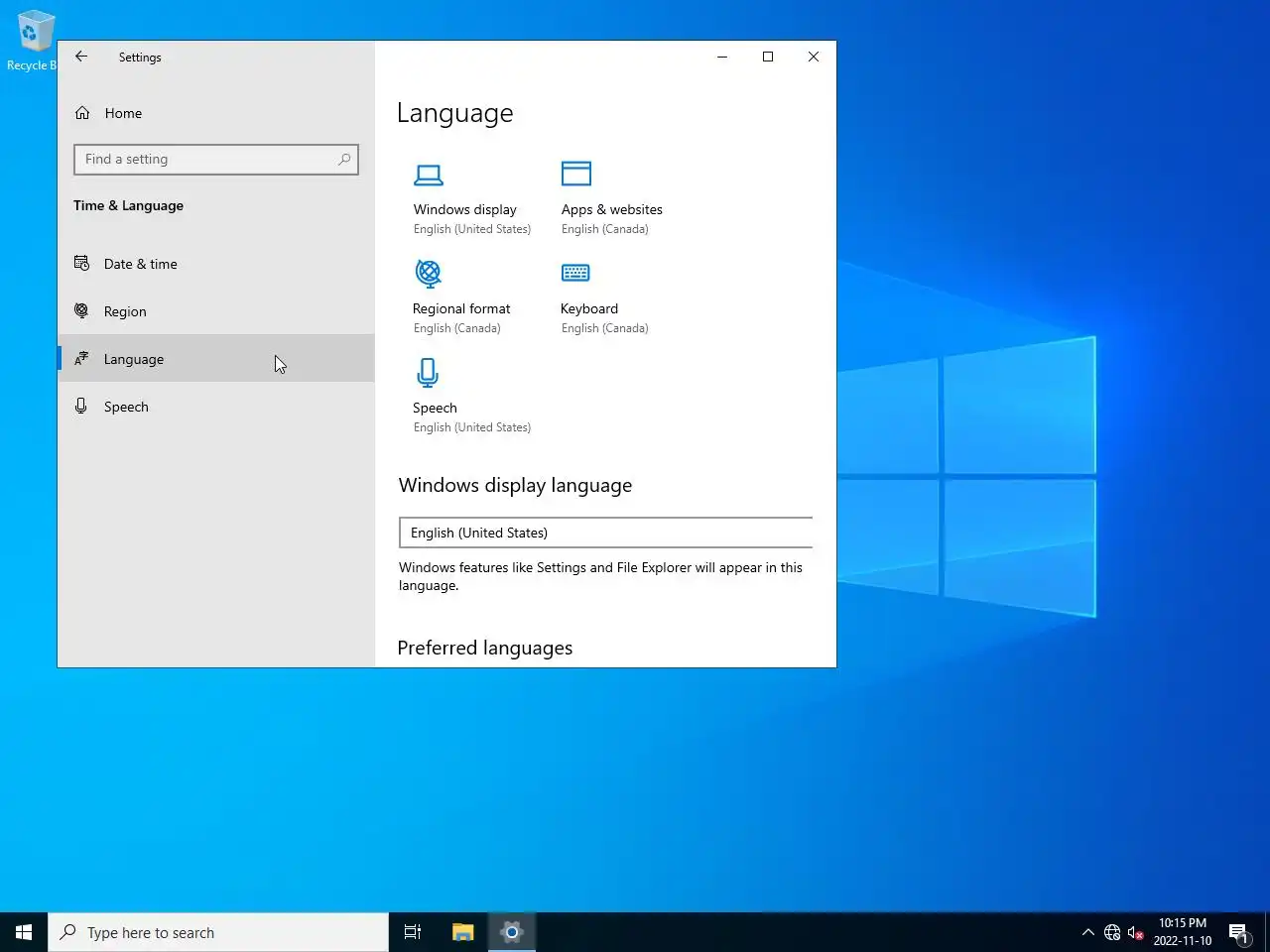Open the Home page of Settings
This screenshot has height=952, width=1270.
[216, 113]
